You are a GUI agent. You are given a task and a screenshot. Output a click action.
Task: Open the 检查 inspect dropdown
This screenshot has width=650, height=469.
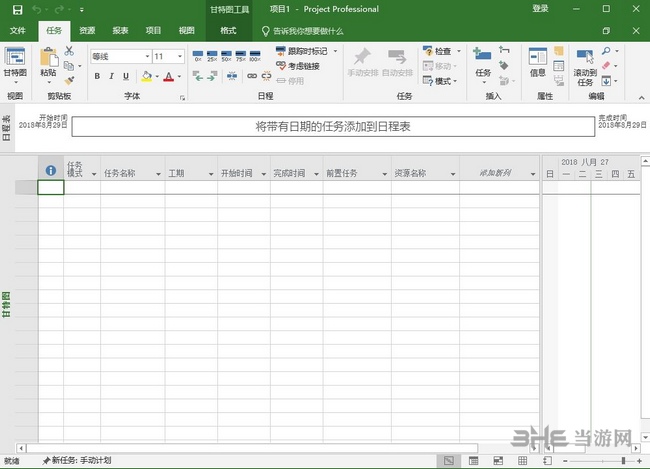click(459, 51)
